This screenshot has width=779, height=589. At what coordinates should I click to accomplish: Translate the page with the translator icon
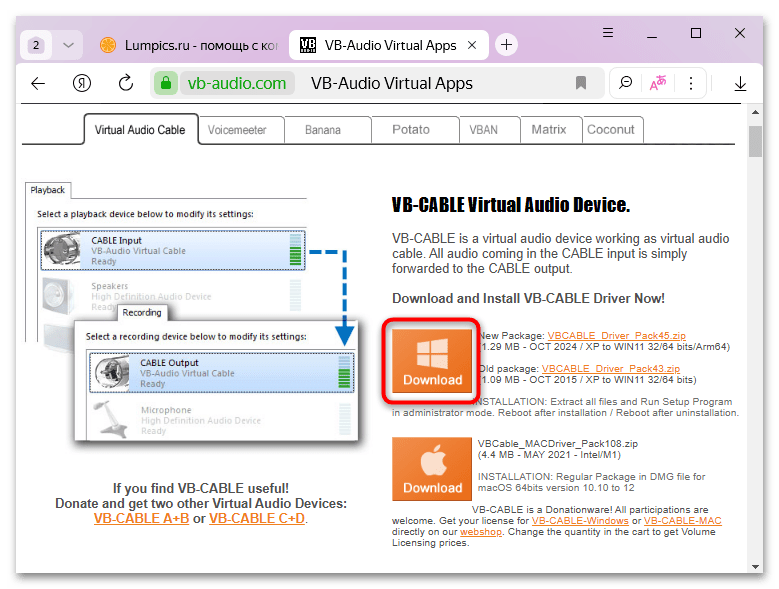658,83
